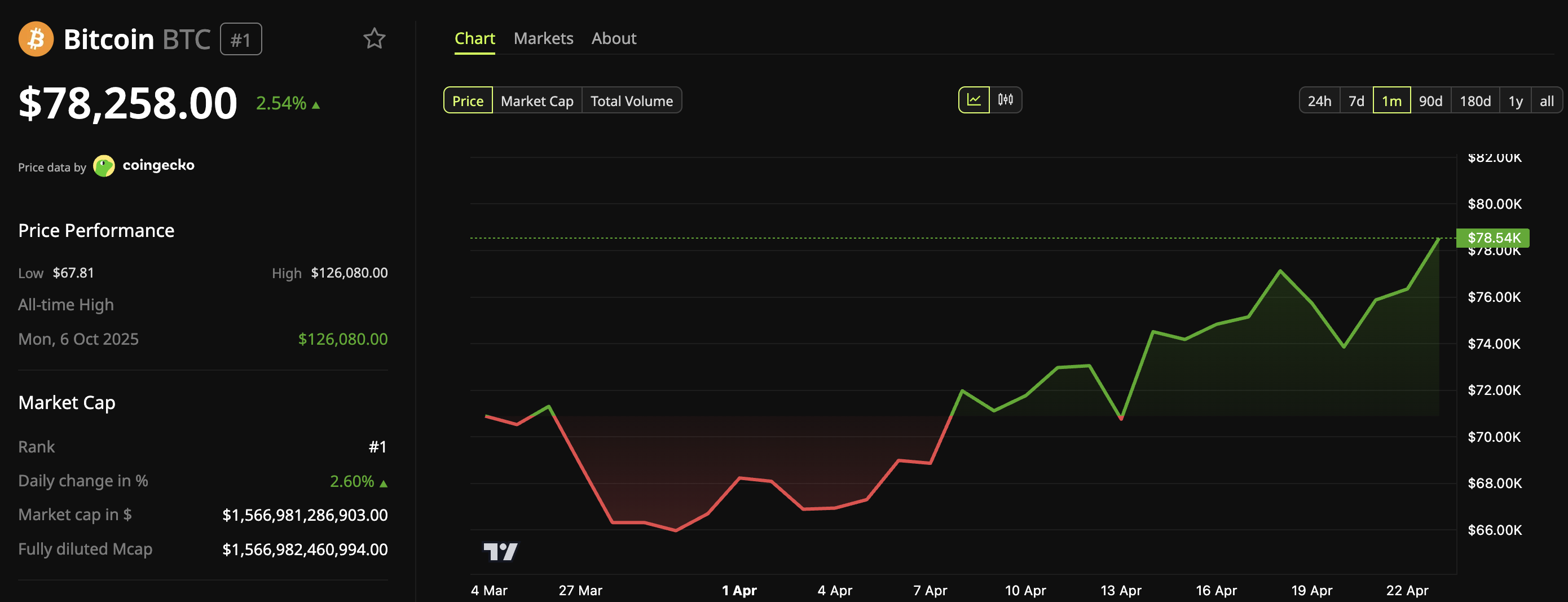
Task: Select the 24h time range
Action: (1319, 100)
